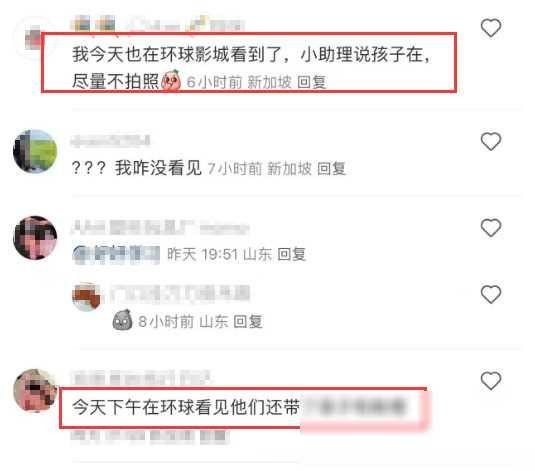Heart the '今天下午在环球看见他们' comment
Viewport: 535px width, 471px height.
point(491,381)
